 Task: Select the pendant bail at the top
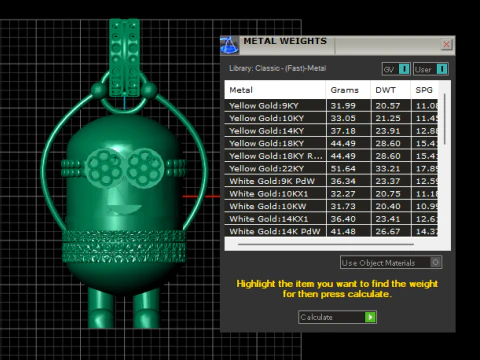(124, 57)
